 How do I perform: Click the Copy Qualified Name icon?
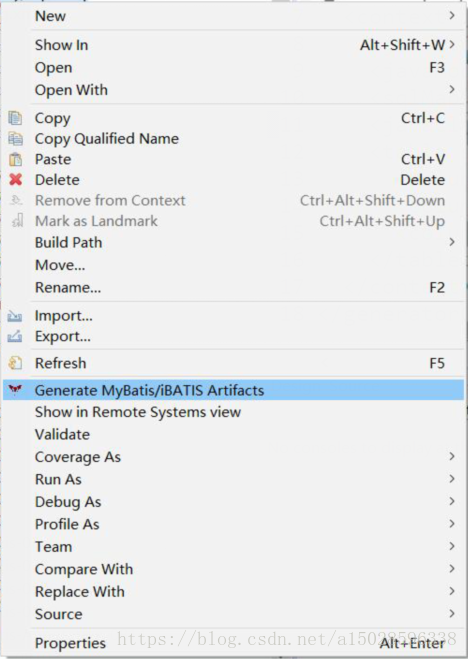click(15, 139)
